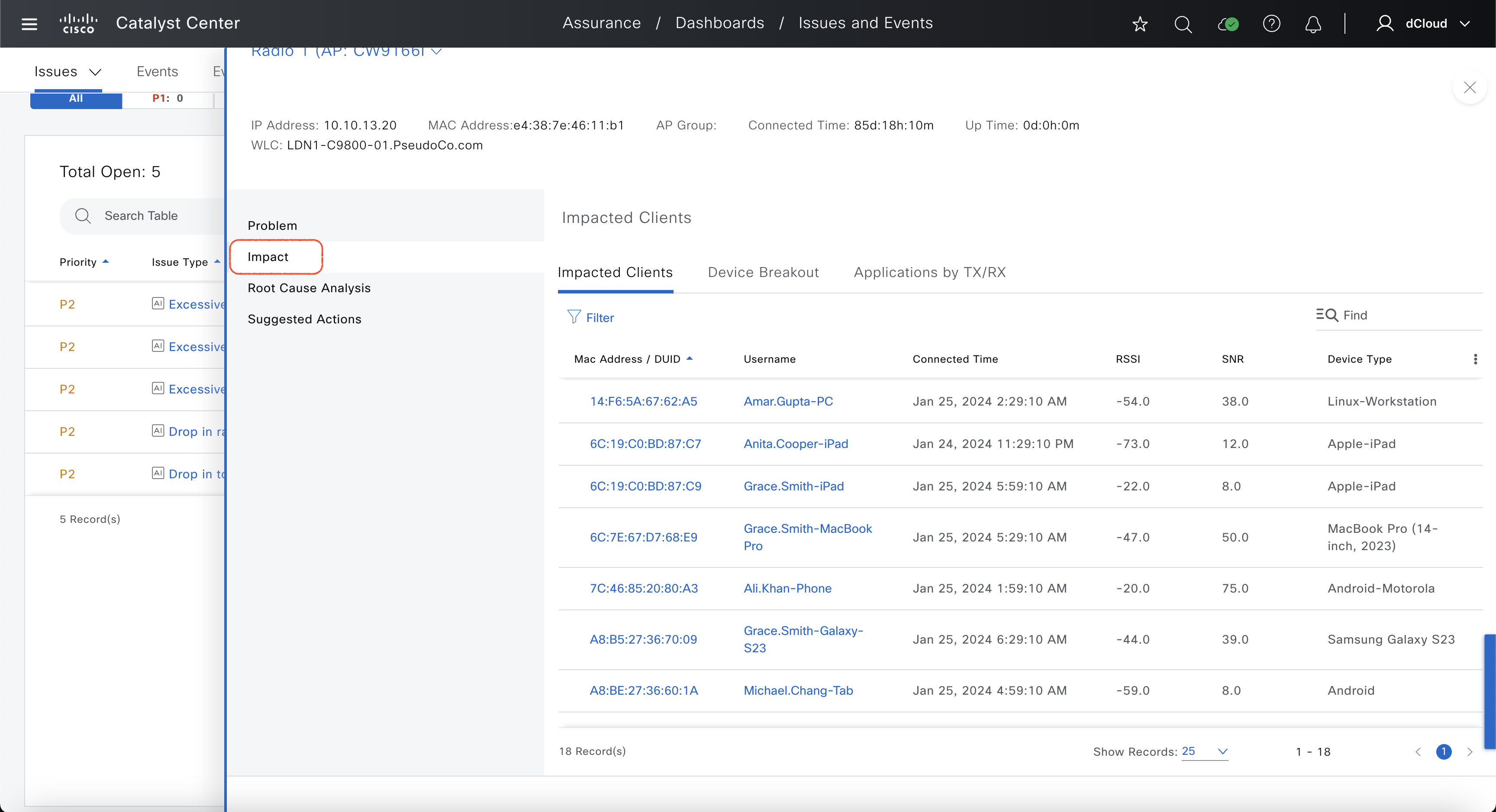Open global search magnifier icon
The image size is (1496, 812).
click(1183, 24)
